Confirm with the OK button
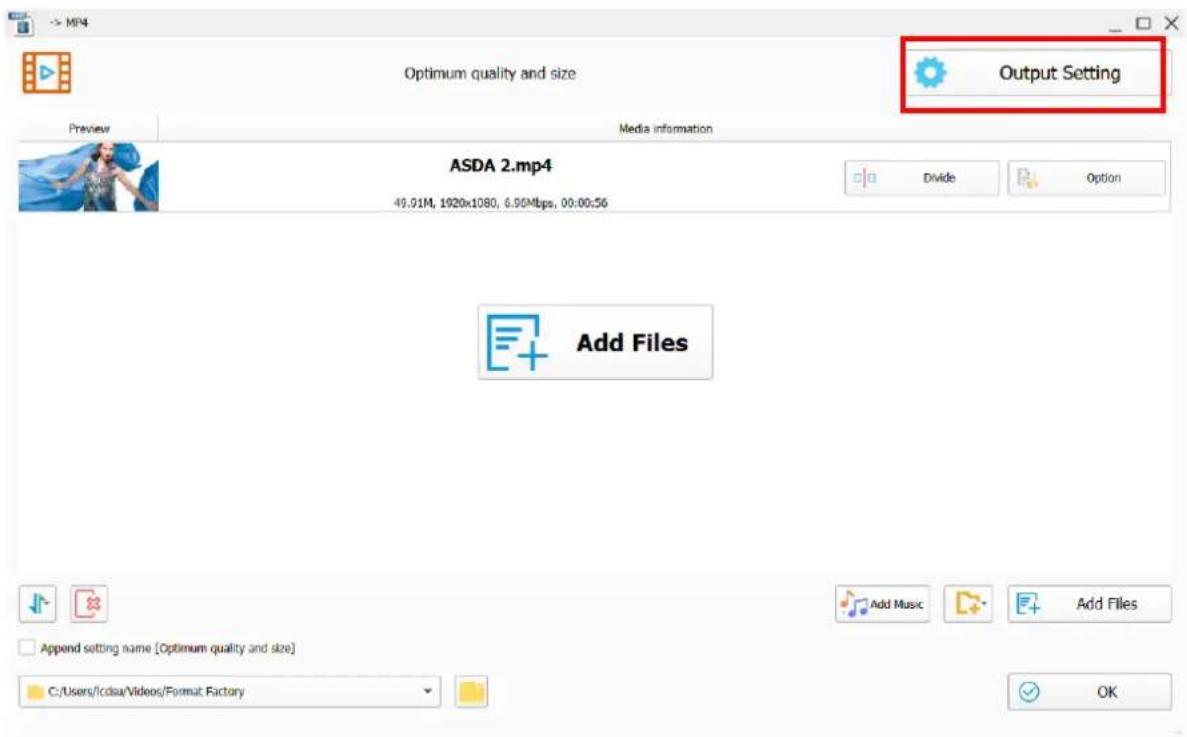 tap(1089, 692)
